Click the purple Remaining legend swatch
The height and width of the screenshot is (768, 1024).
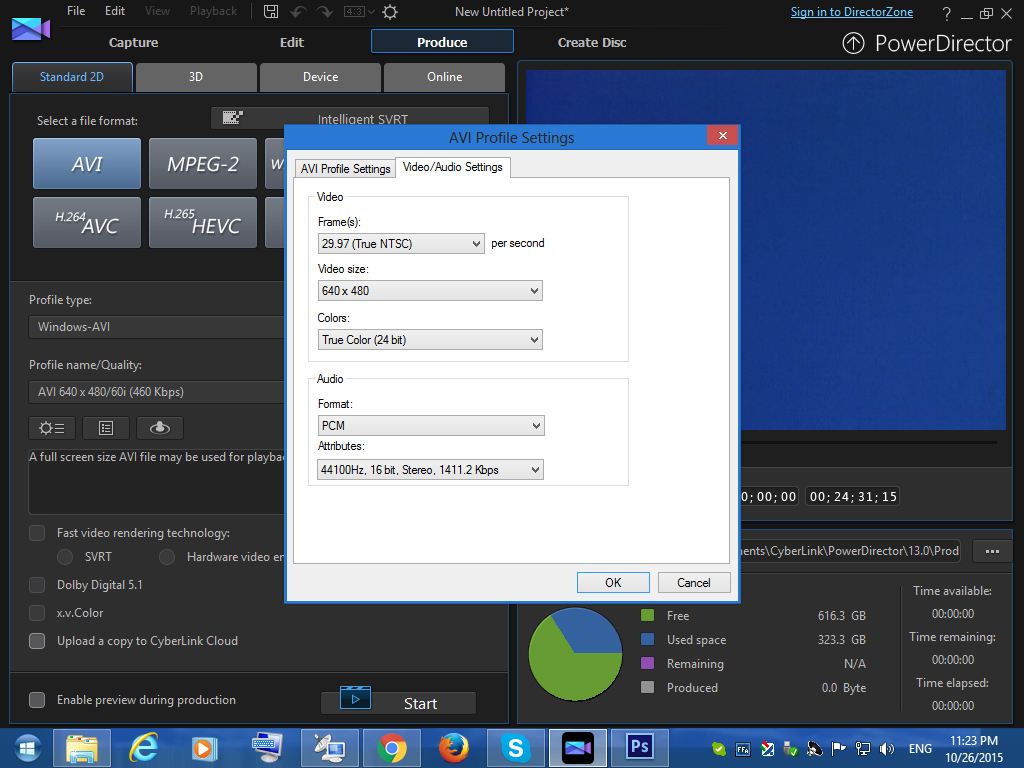647,664
